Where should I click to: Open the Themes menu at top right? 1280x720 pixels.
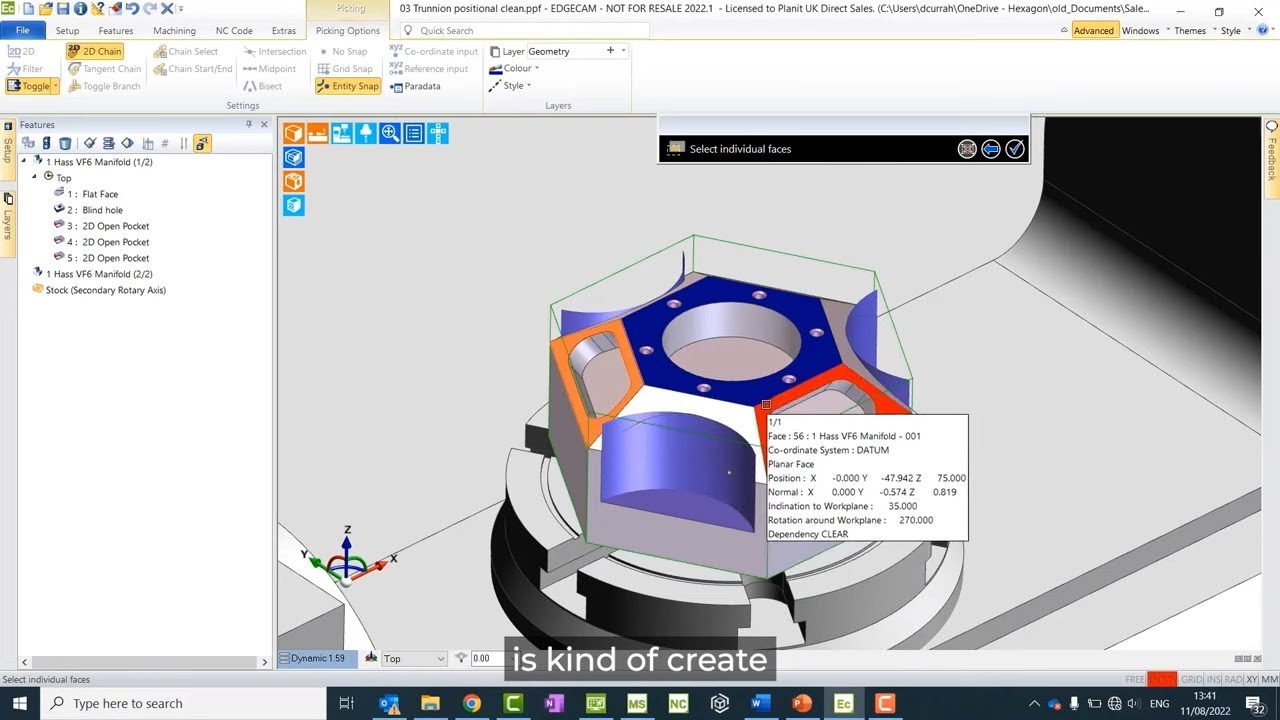1190,31
